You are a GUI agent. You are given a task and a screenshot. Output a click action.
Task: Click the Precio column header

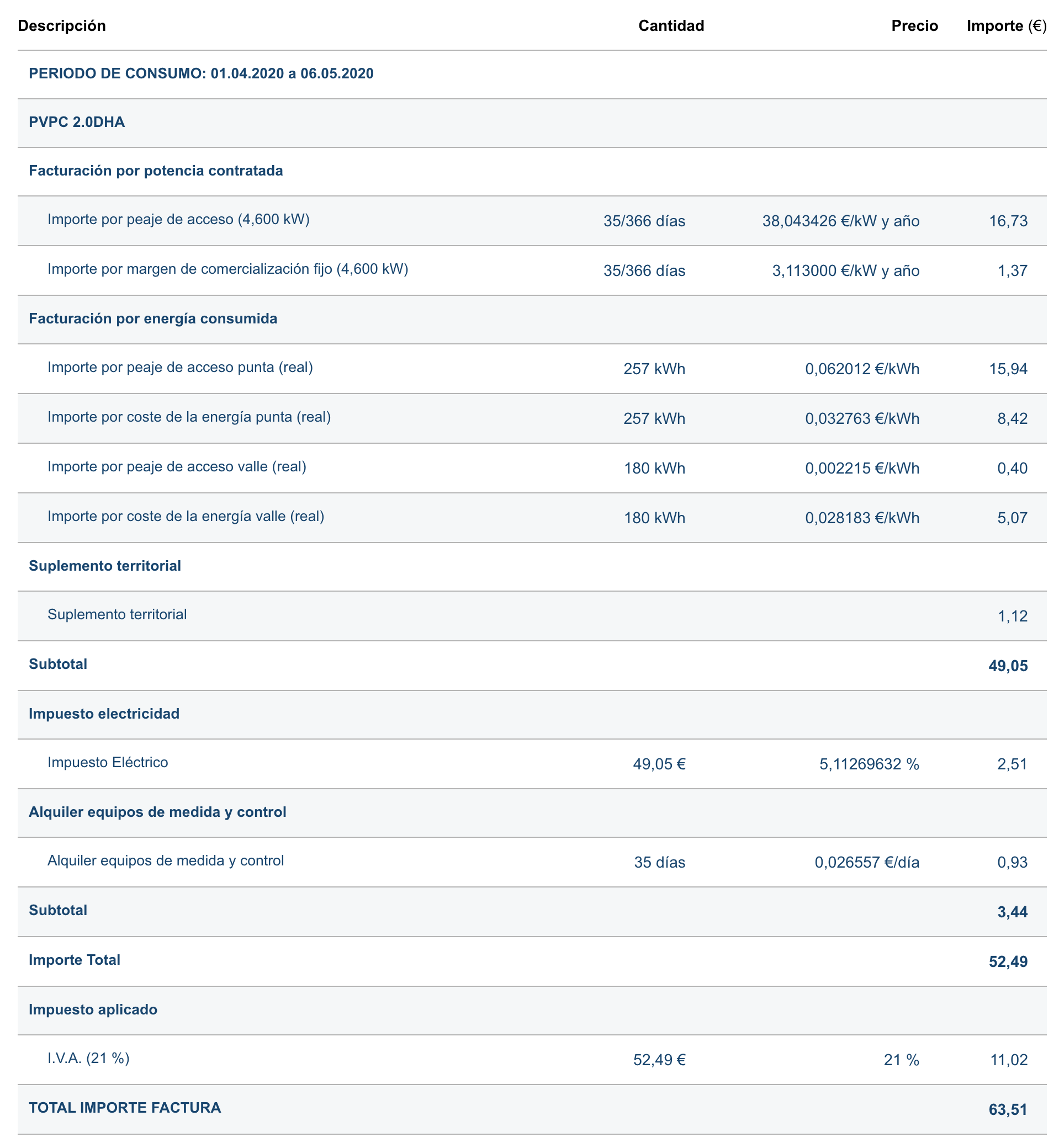[x=914, y=26]
